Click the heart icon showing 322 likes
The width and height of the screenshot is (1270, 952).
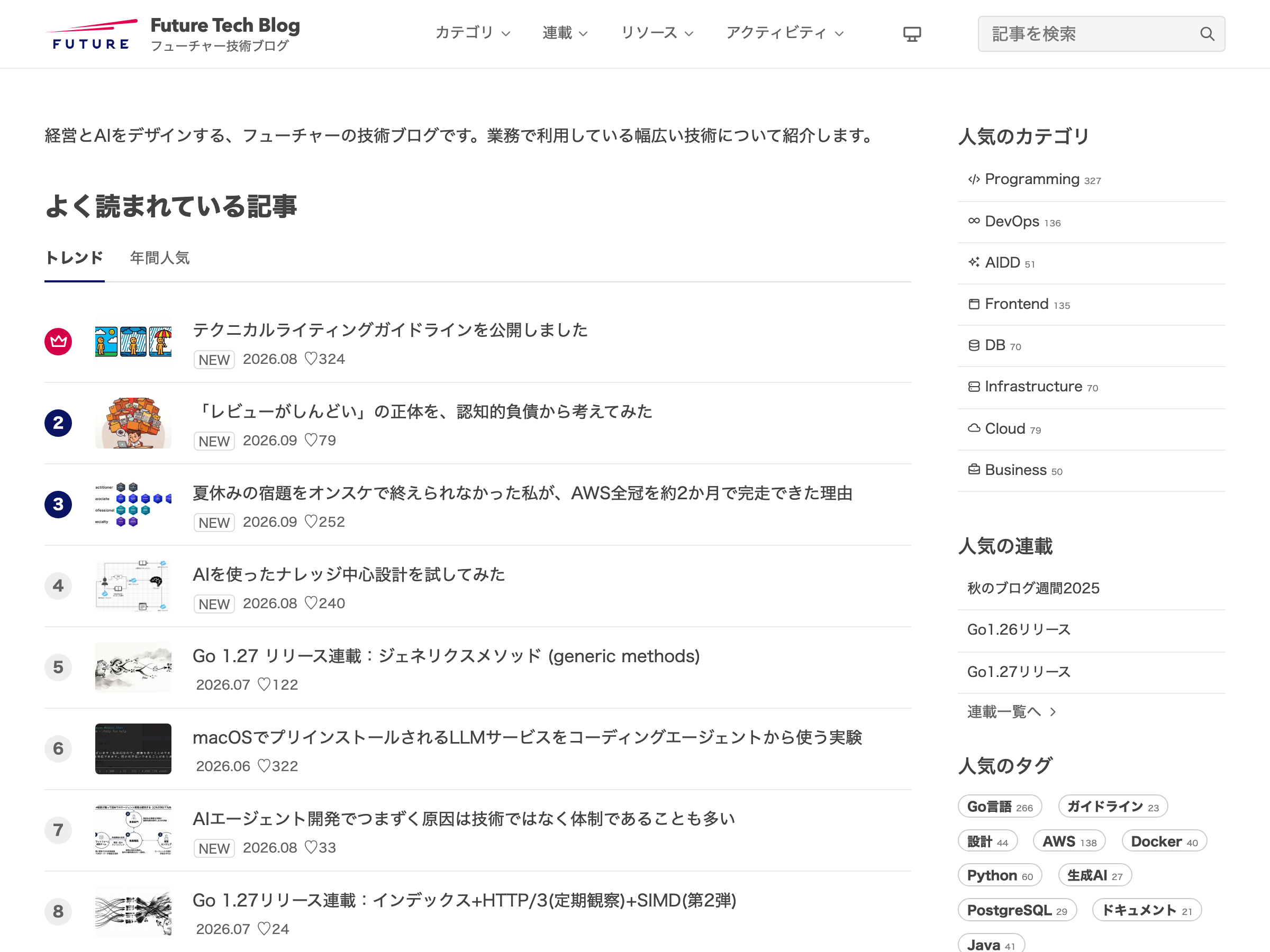(x=264, y=766)
